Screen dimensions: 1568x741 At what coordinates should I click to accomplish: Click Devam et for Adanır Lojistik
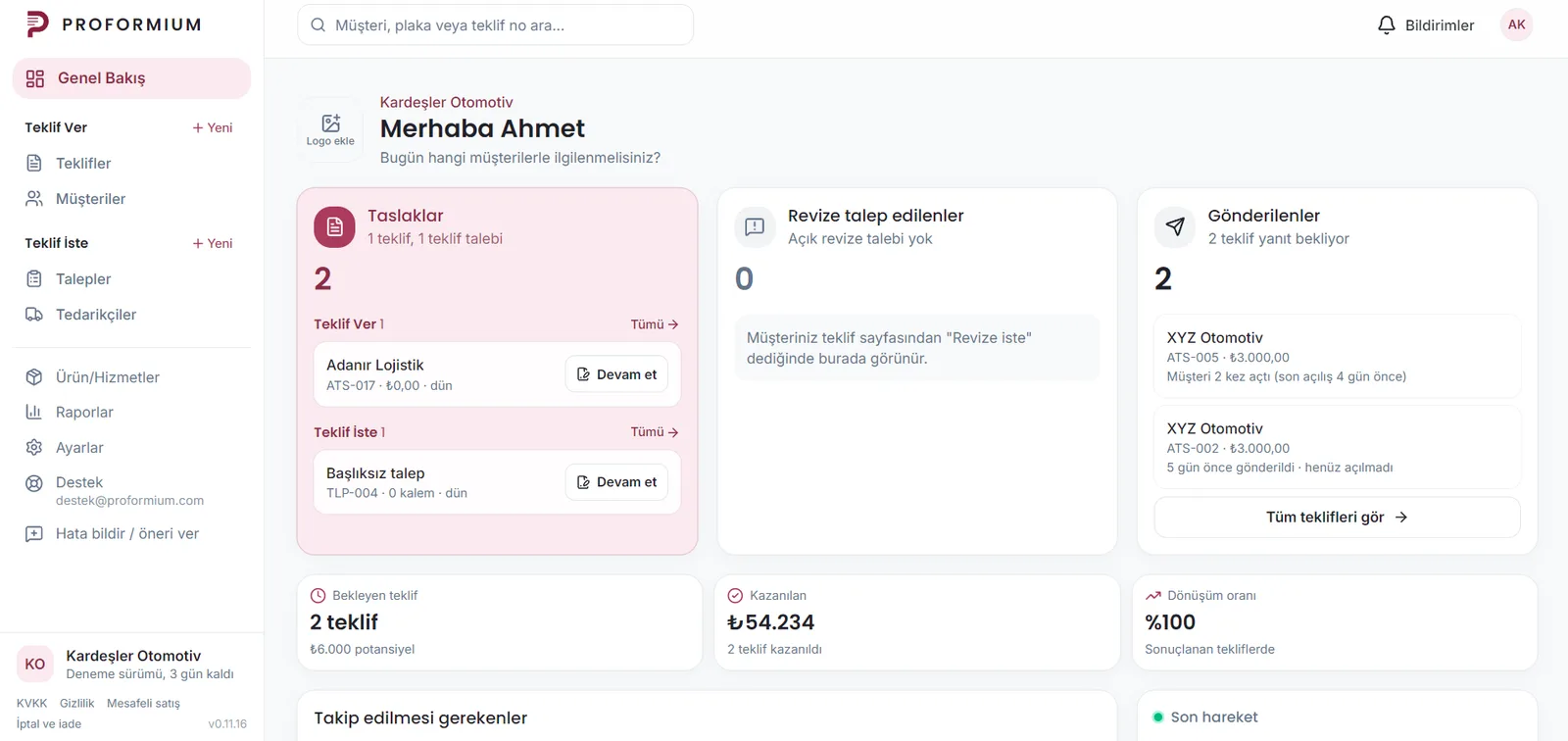[617, 374]
